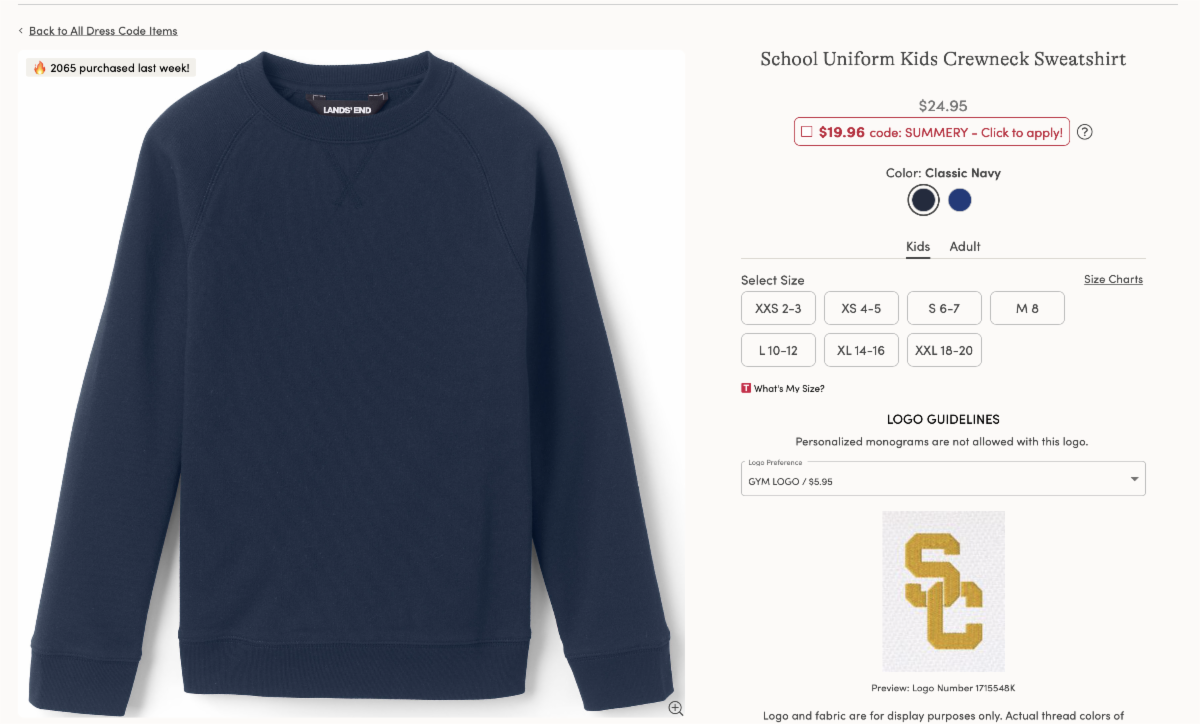Click the What's My Size? link
The width and height of the screenshot is (1200, 724).
pyautogui.click(x=789, y=388)
